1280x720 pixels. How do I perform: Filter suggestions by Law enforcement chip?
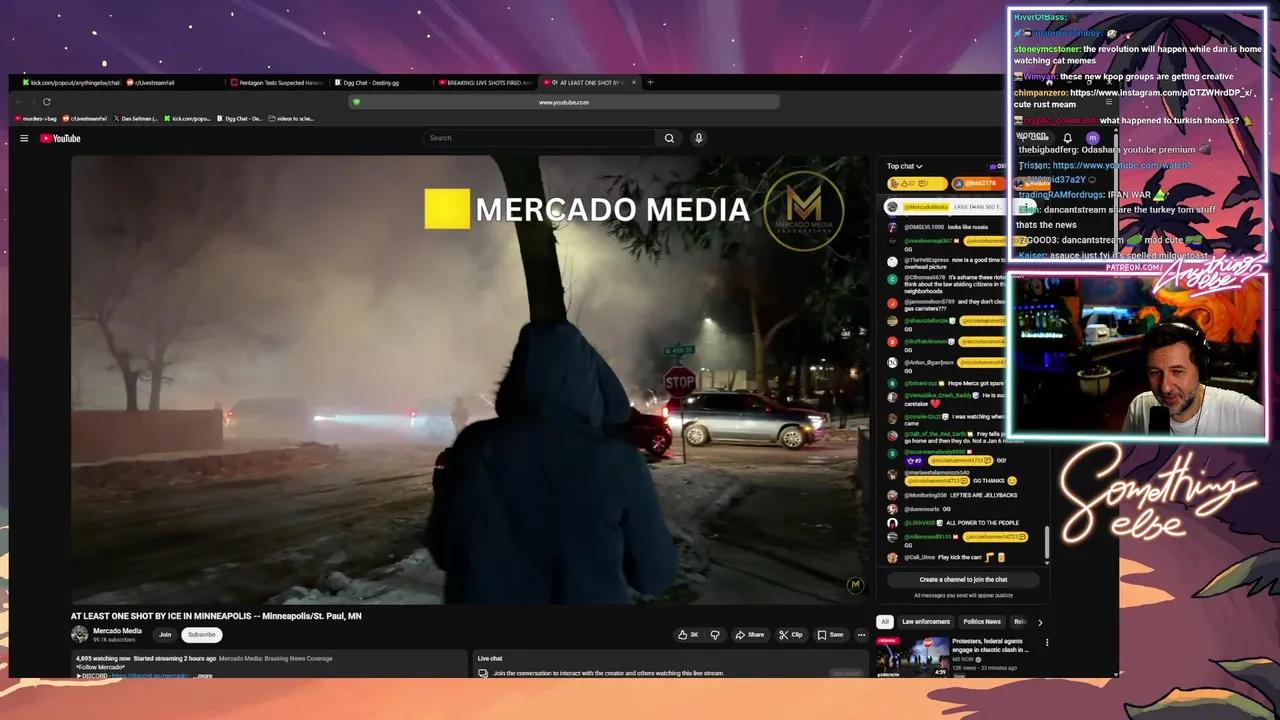(x=926, y=622)
